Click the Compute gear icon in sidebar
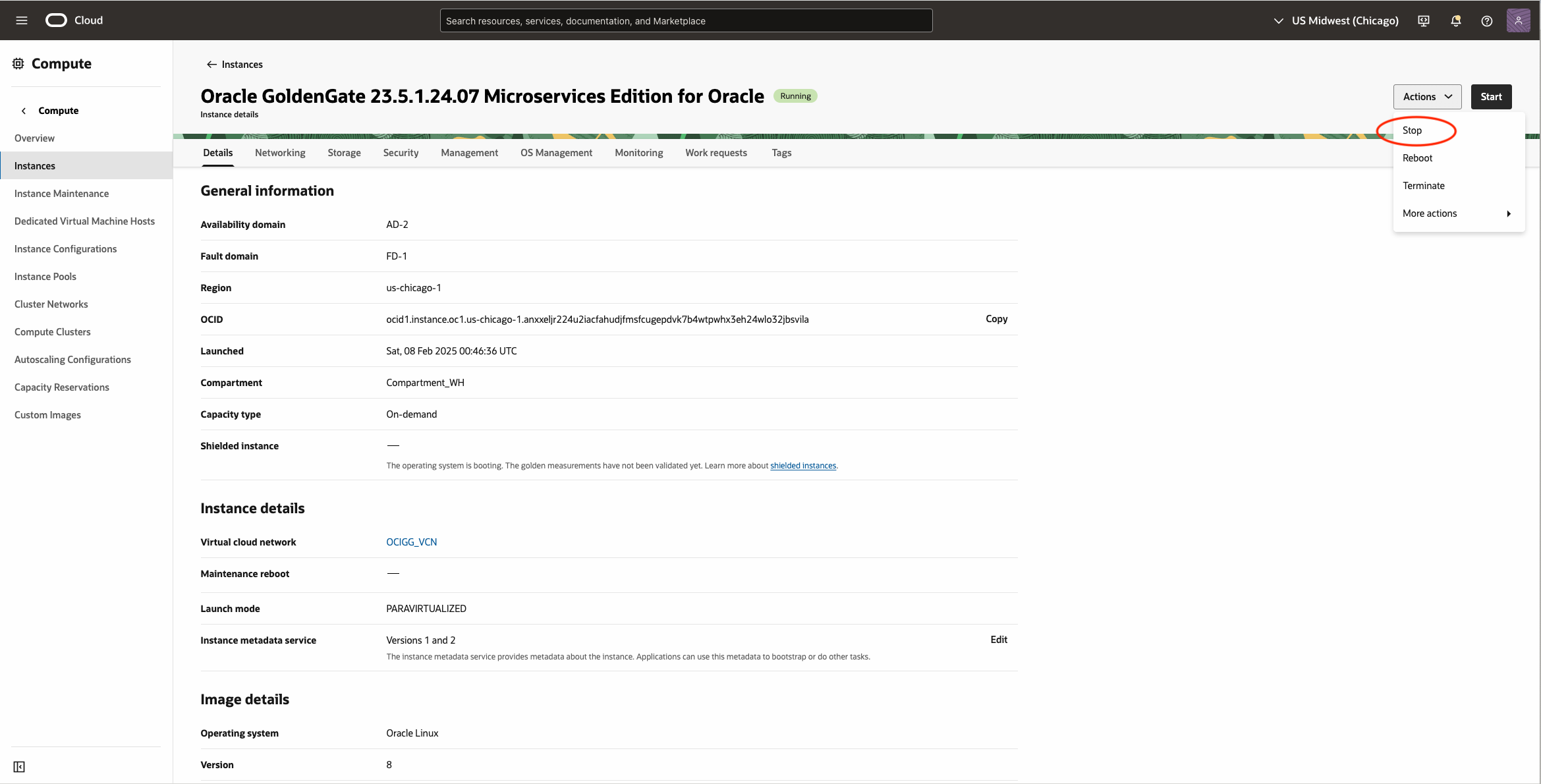Image resolution: width=1541 pixels, height=784 pixels. pos(18,63)
